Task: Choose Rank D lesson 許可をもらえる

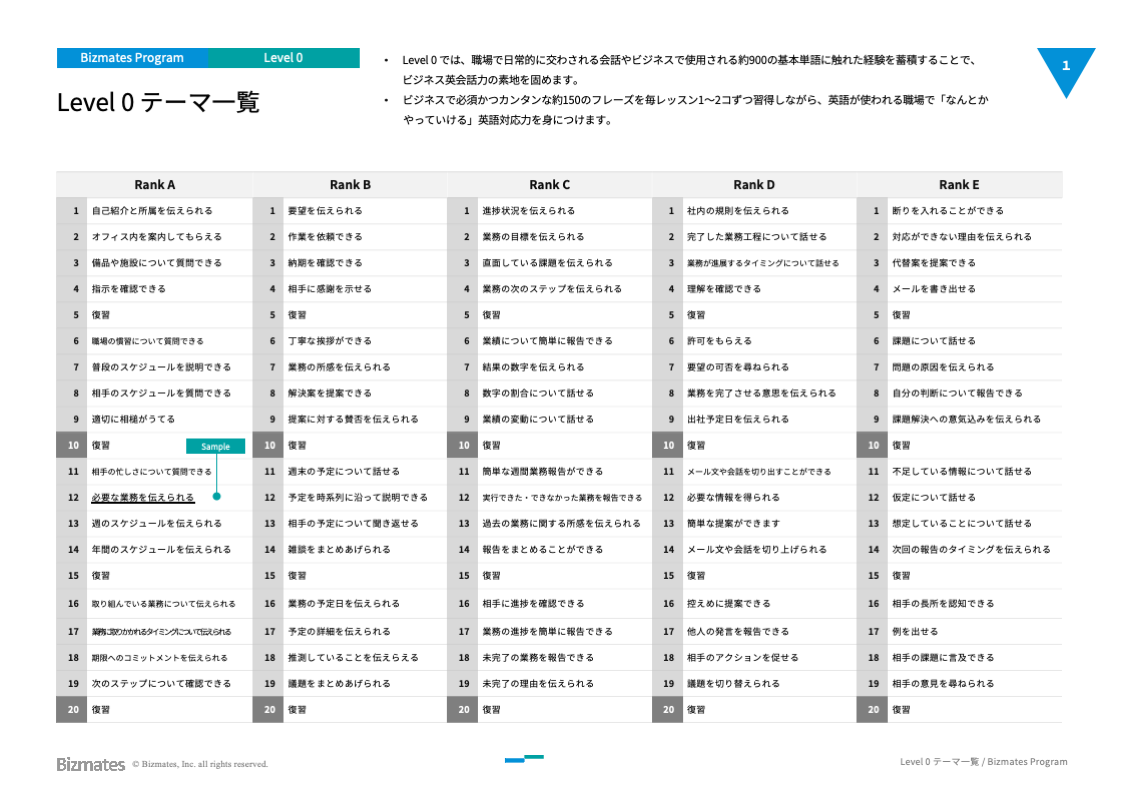Action: 719,341
